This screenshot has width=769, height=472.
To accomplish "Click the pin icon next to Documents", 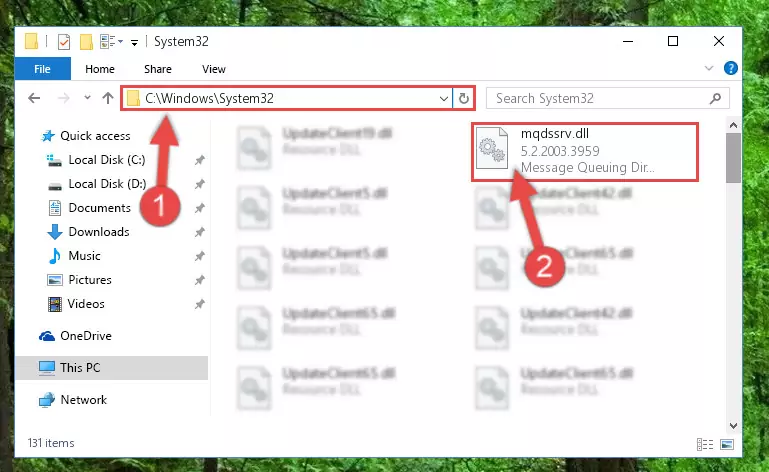I will (x=200, y=208).
